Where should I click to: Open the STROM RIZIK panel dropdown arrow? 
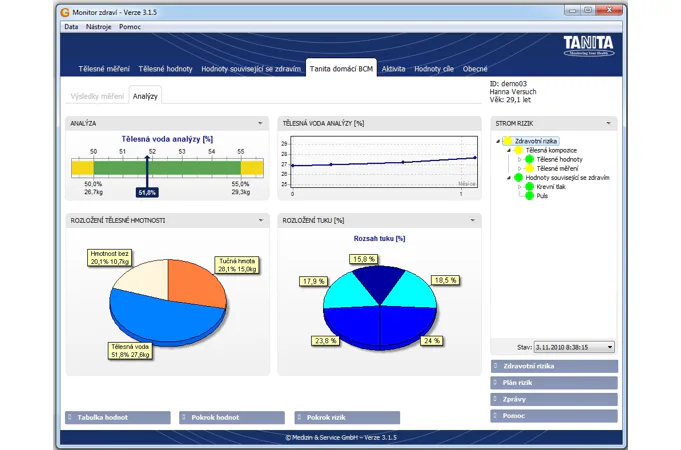click(608, 124)
